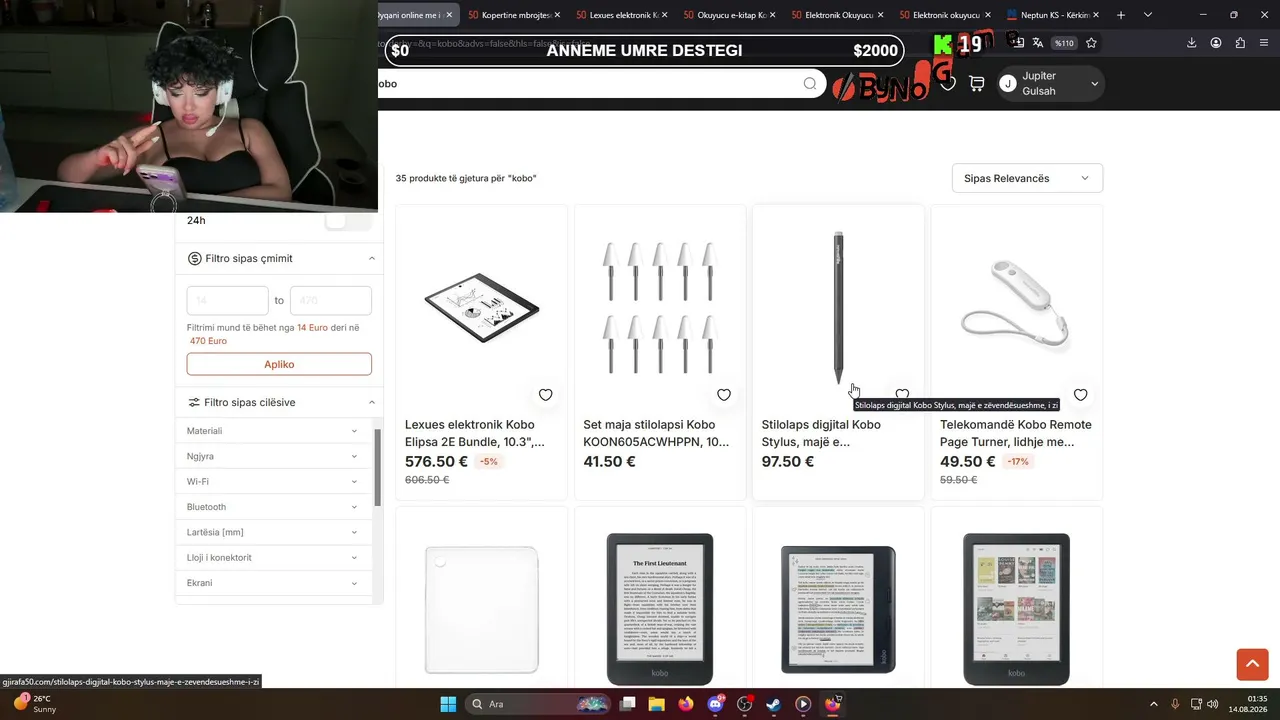Open the browser downloads icon
The height and width of the screenshot is (720, 1280).
point(1191,43)
